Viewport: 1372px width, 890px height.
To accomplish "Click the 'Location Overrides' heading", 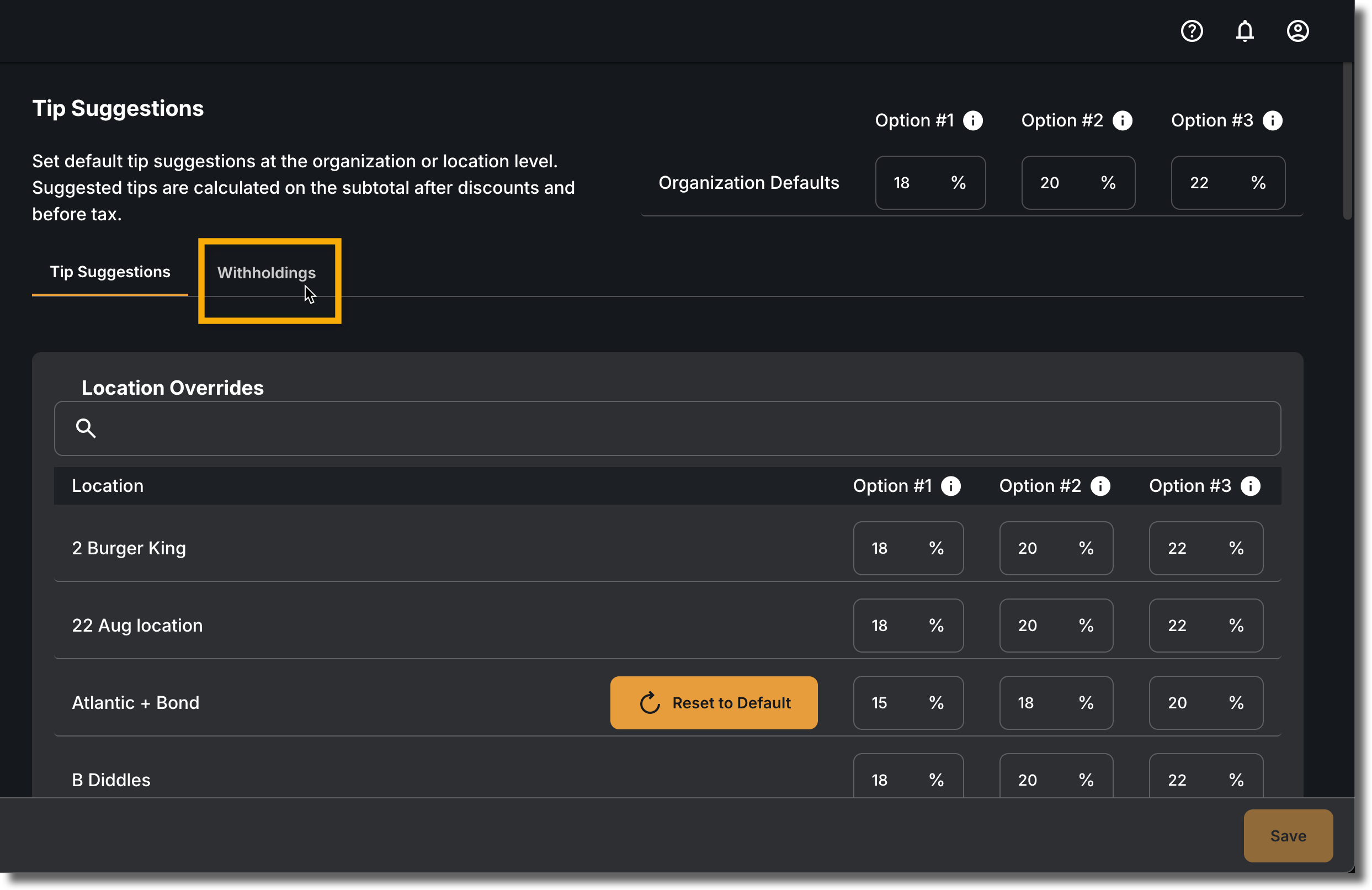I will (172, 388).
